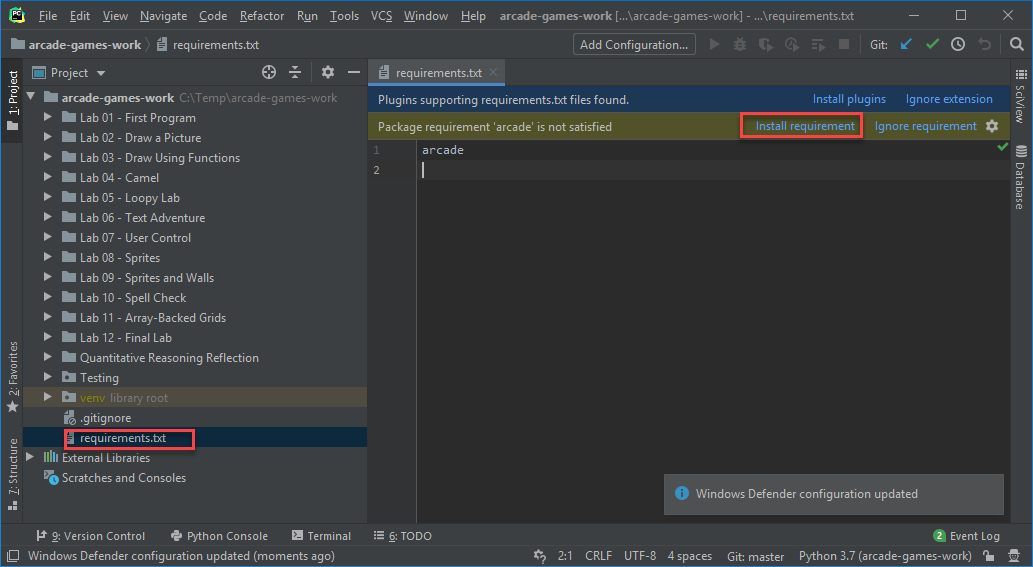
Task: Click Install requirement link
Action: click(804, 126)
